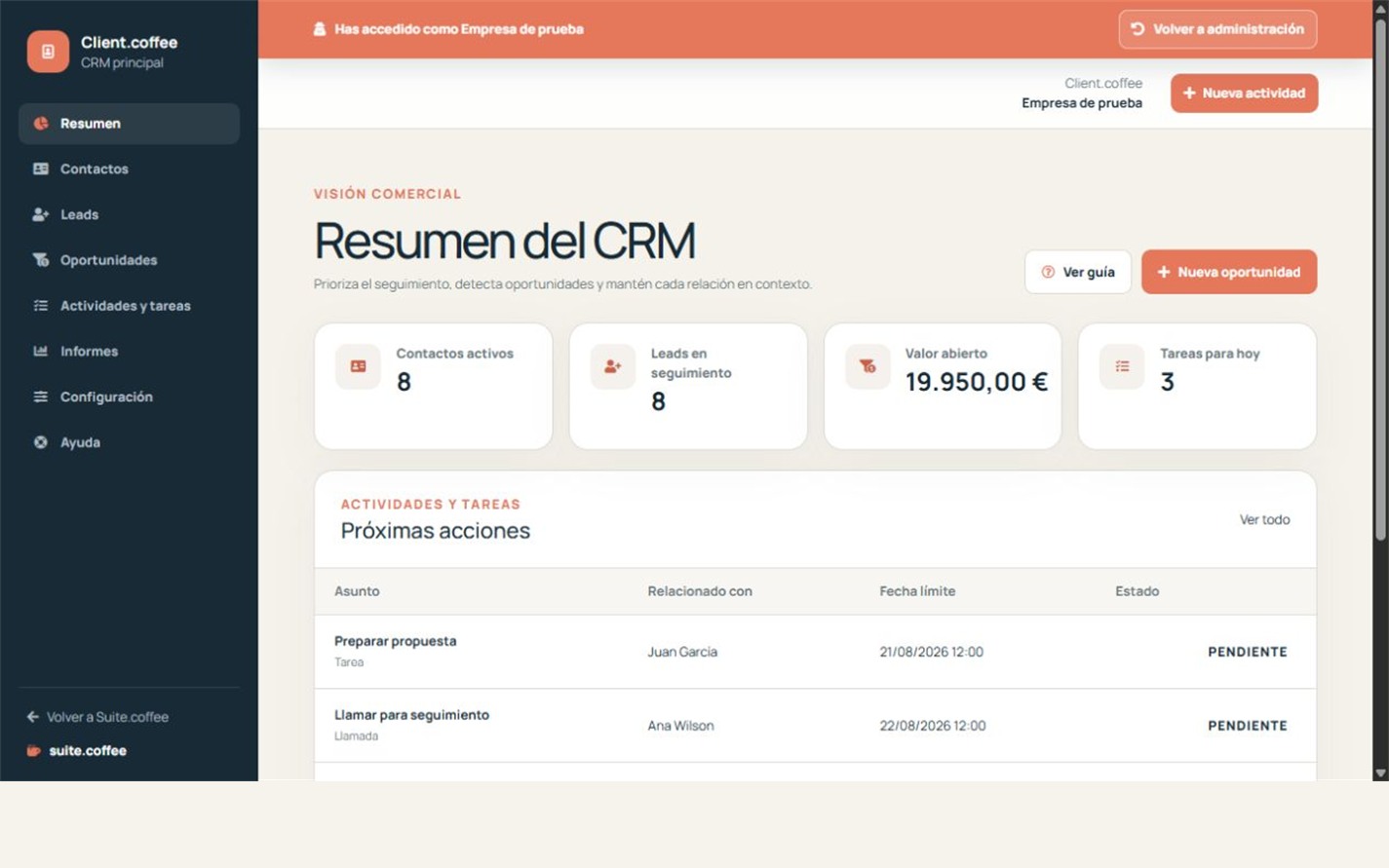Click PENDIENTE status for Preparar propuesta

(1248, 652)
